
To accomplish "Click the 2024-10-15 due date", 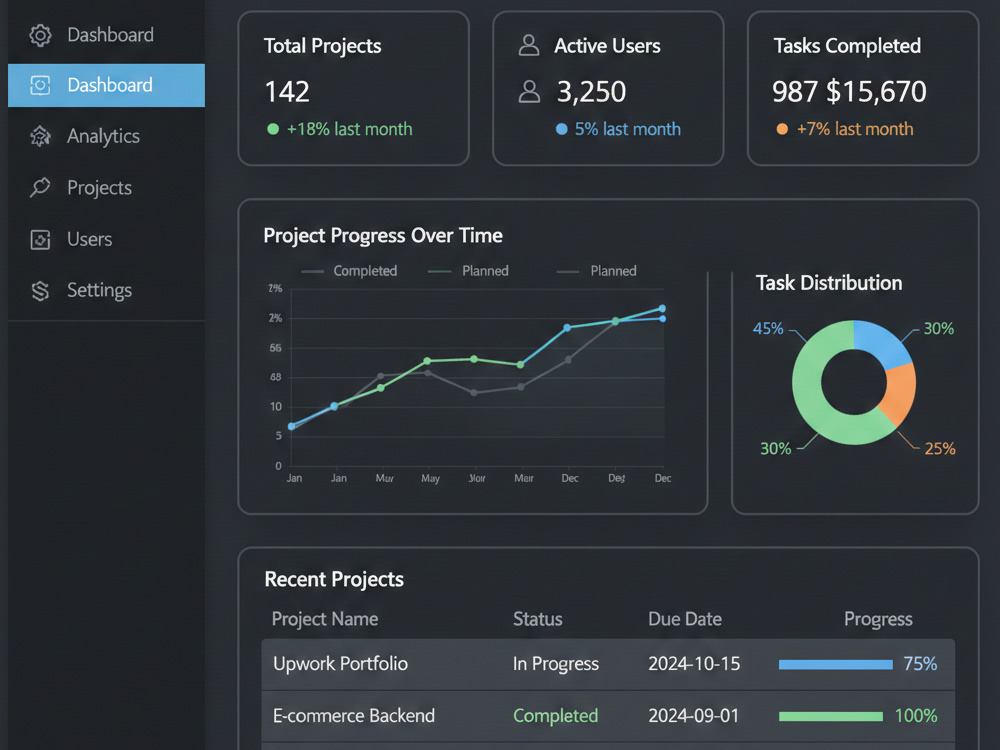I will click(x=694, y=665).
